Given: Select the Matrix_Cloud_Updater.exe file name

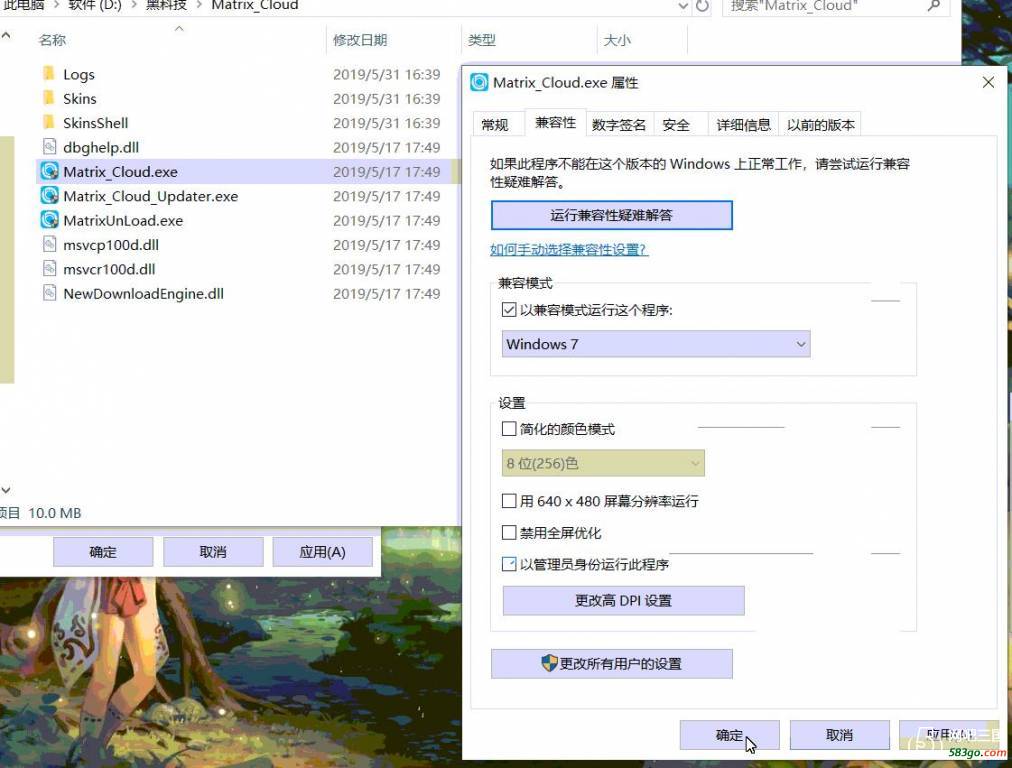Looking at the screenshot, I should pyautogui.click(x=150, y=196).
